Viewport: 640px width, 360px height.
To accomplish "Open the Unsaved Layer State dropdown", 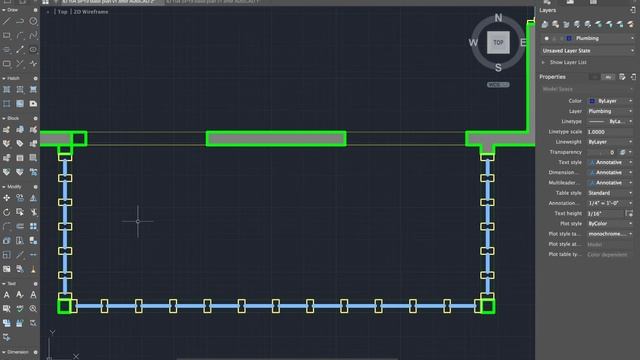I will tap(588, 51).
